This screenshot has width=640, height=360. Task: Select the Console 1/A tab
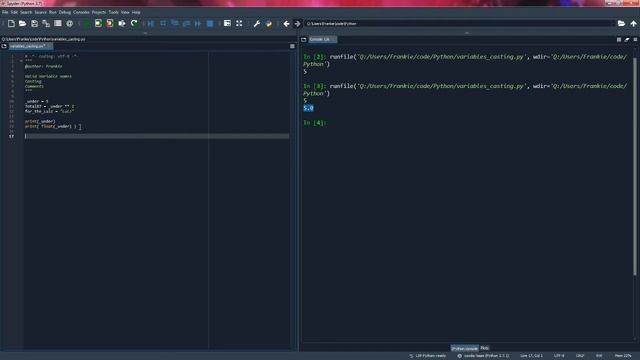coord(322,40)
